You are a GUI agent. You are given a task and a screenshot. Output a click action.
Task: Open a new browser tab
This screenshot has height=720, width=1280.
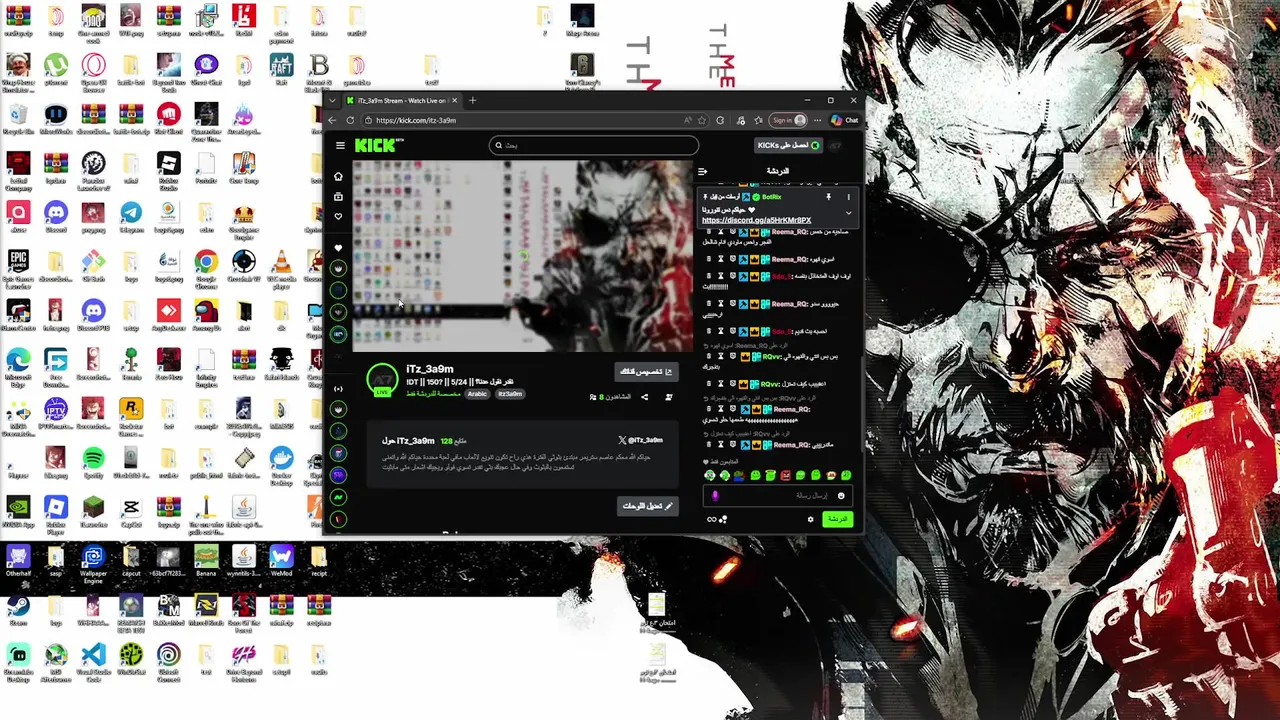pyautogui.click(x=472, y=100)
